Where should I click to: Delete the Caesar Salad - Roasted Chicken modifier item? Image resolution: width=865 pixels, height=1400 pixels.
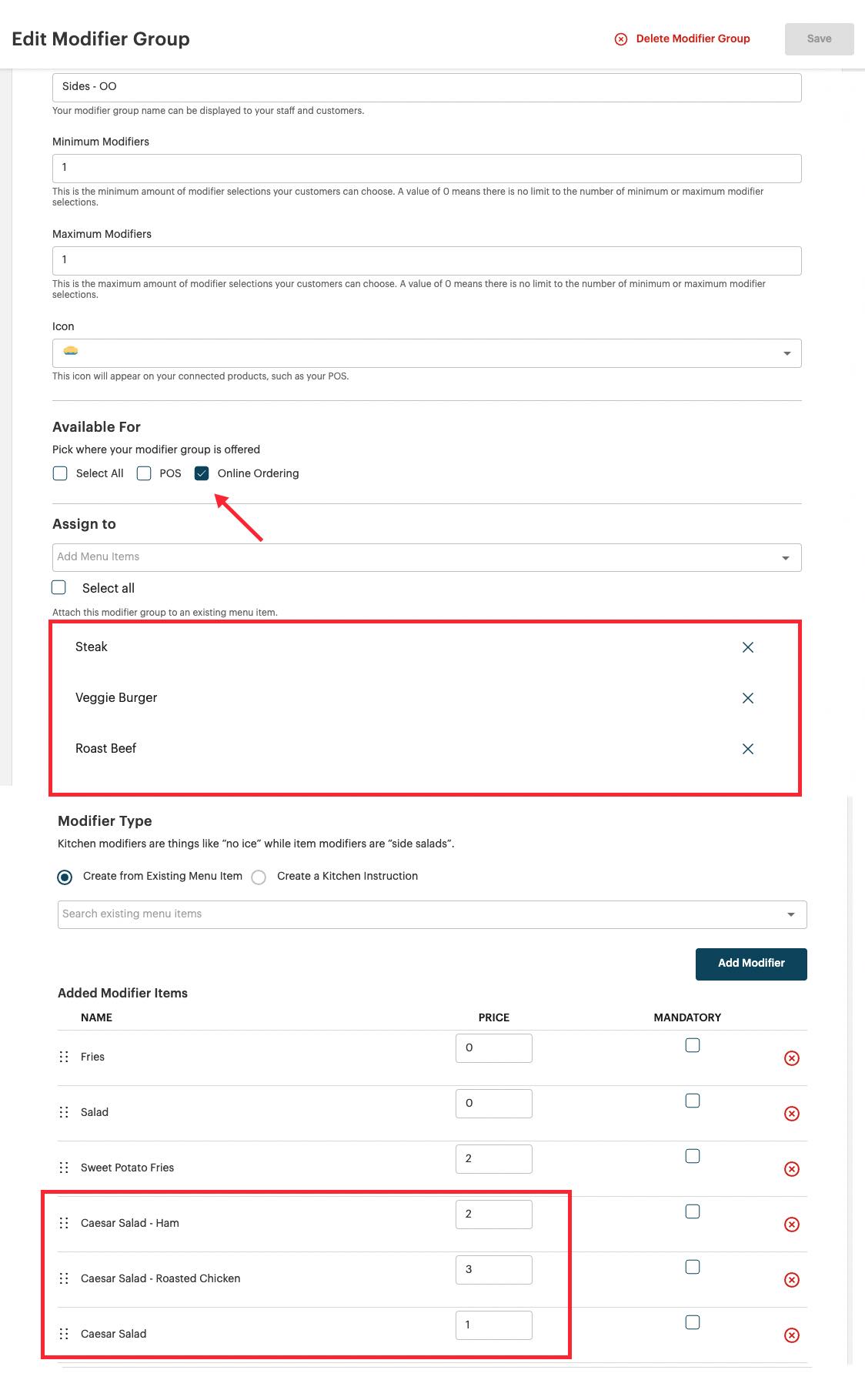pos(791,1279)
